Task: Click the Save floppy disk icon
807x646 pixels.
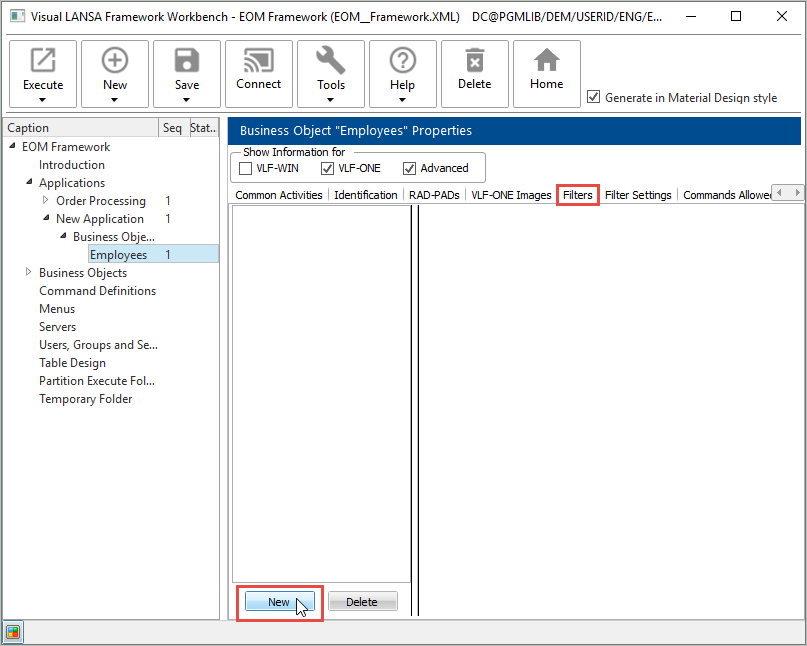Action: [x=187, y=60]
